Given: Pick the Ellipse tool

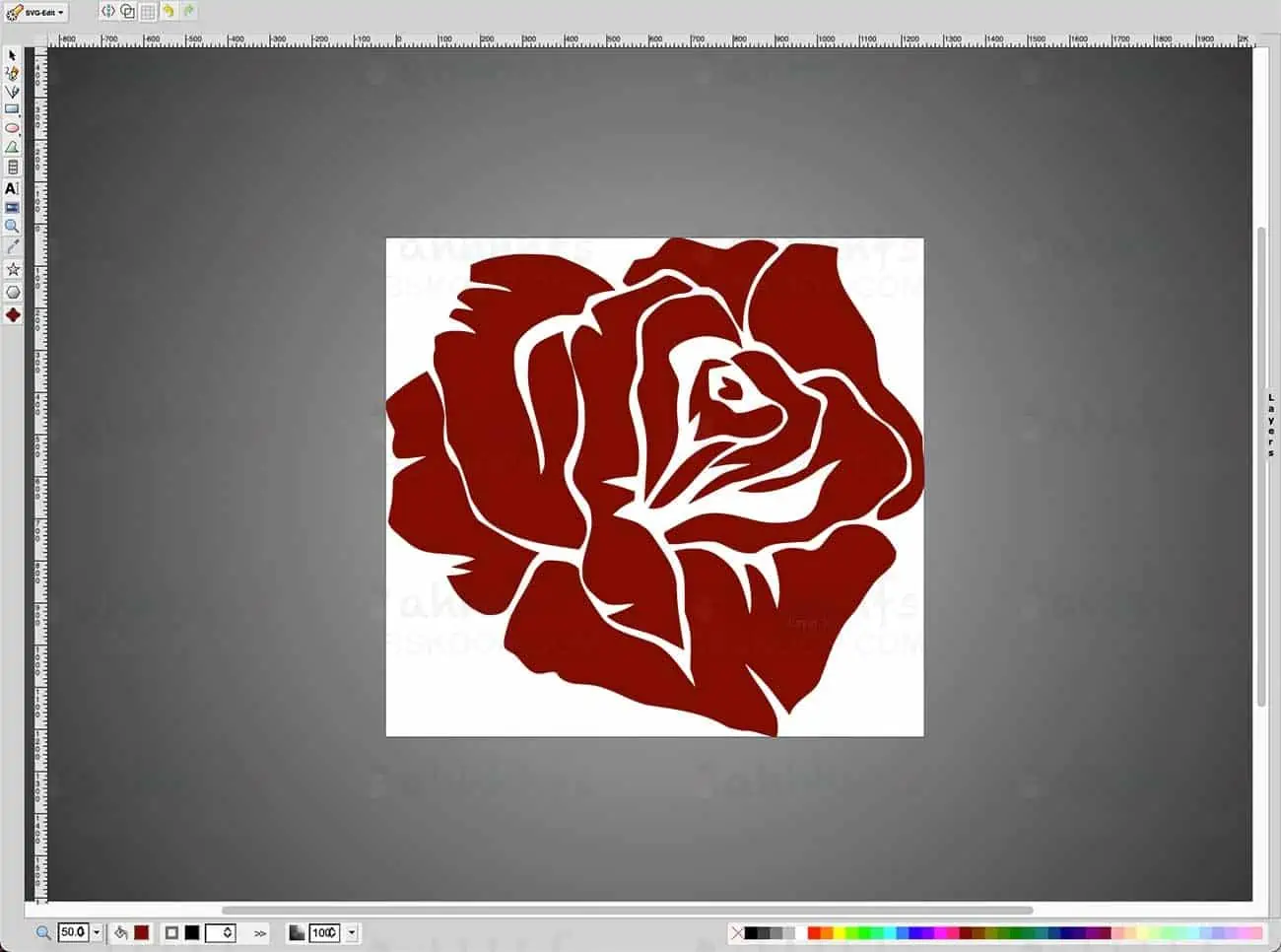Looking at the screenshot, I should tap(12, 128).
